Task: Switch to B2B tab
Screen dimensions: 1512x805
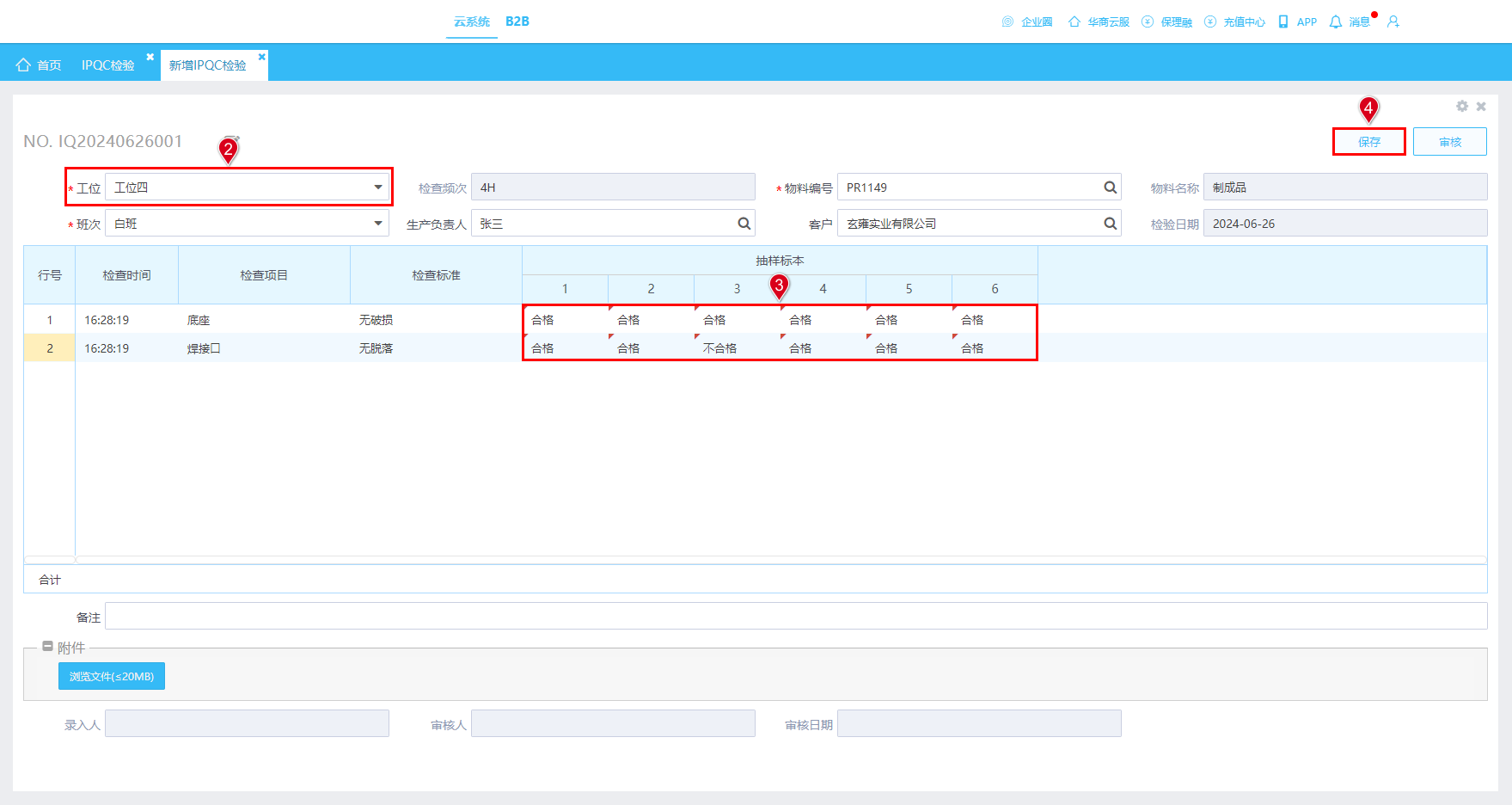Action: pyautogui.click(x=517, y=22)
